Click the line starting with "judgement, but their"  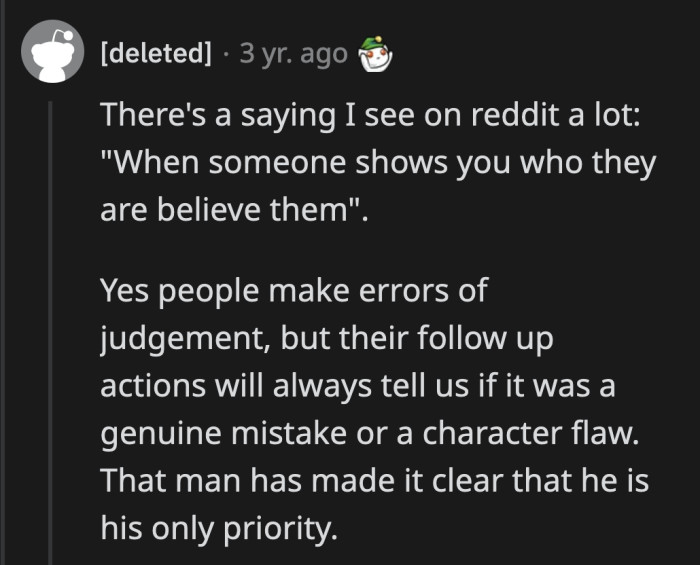click(x=327, y=339)
